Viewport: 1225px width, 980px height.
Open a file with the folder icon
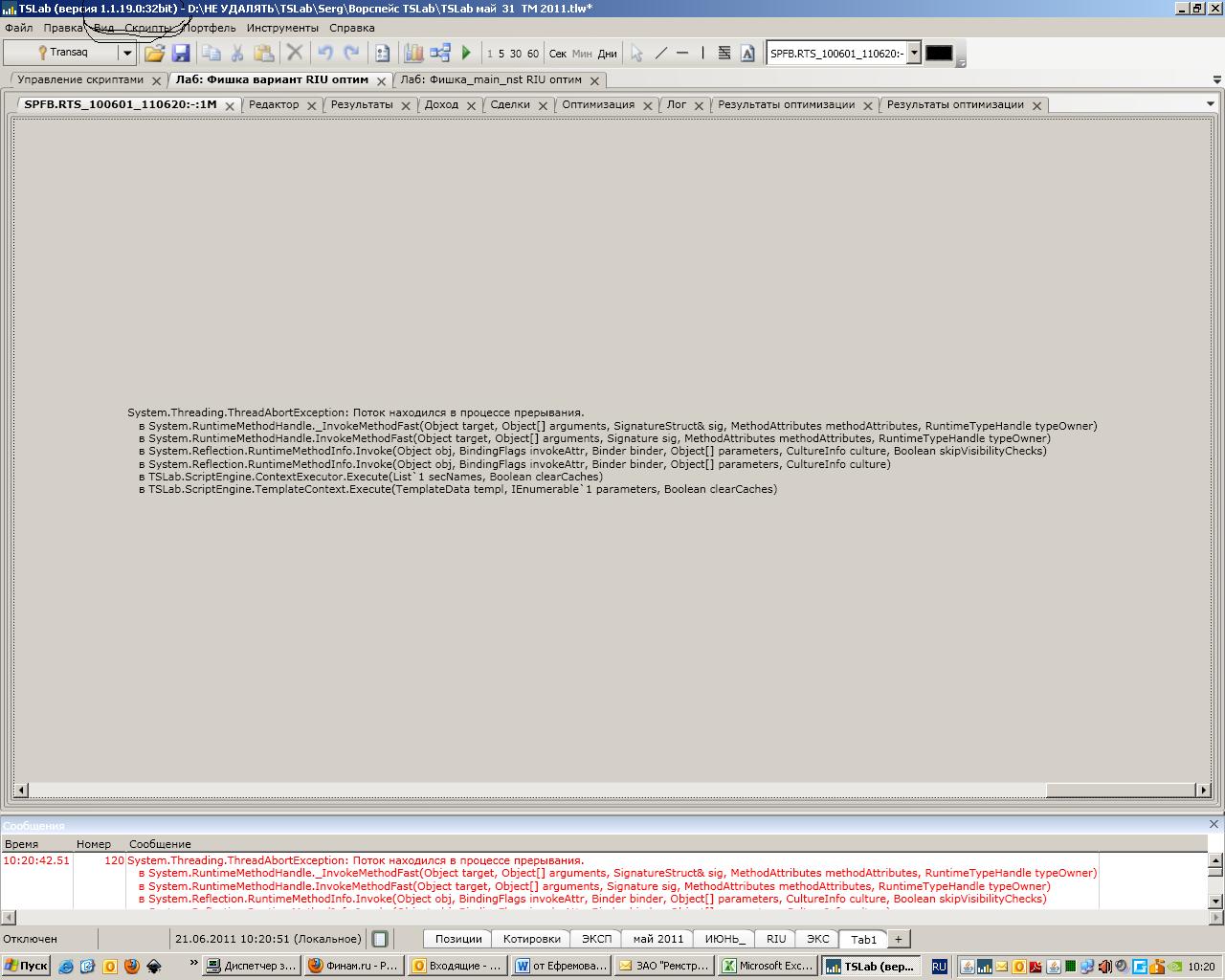(x=154, y=54)
